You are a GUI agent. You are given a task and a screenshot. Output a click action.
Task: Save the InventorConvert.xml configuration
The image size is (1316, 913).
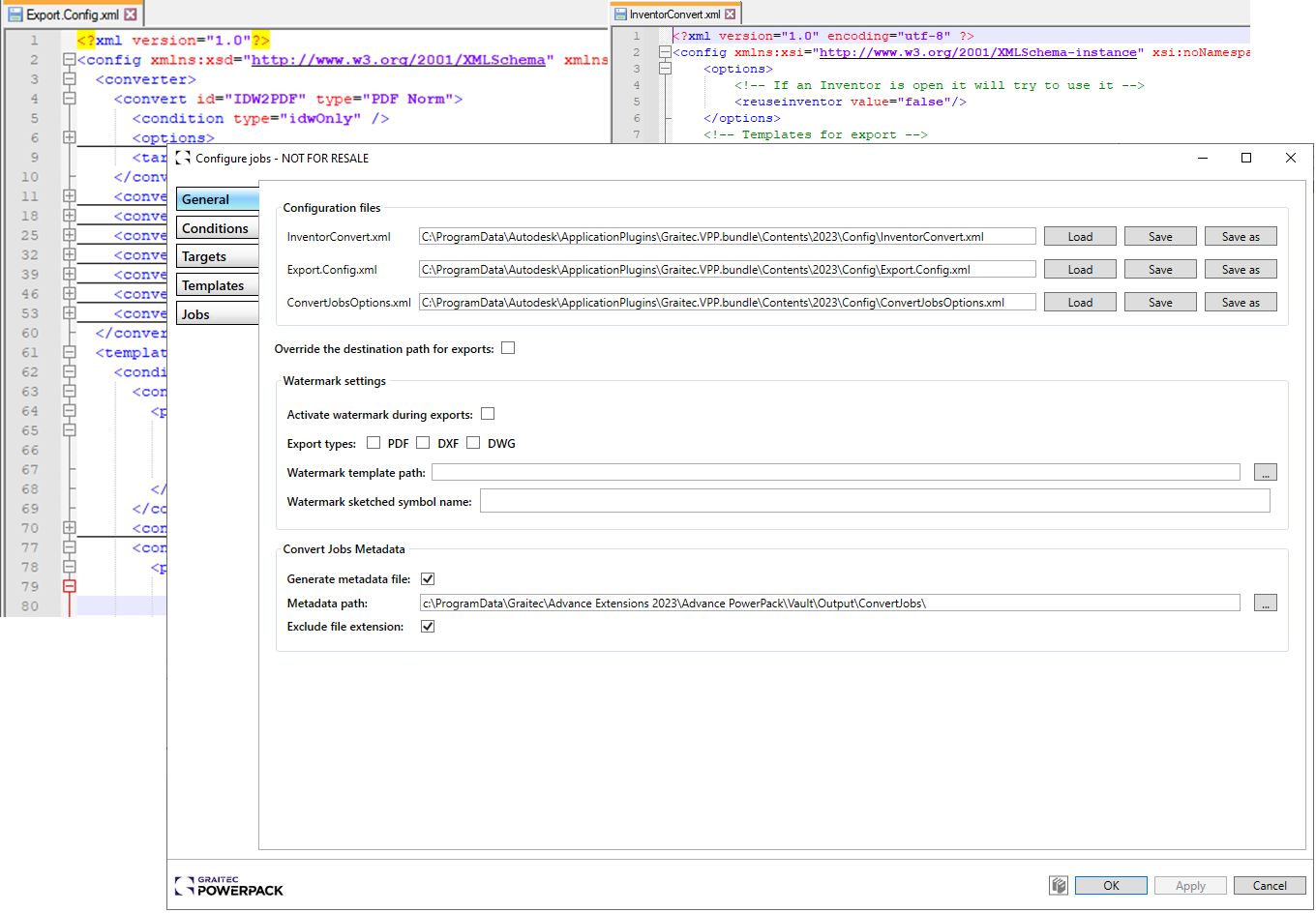(1160, 236)
